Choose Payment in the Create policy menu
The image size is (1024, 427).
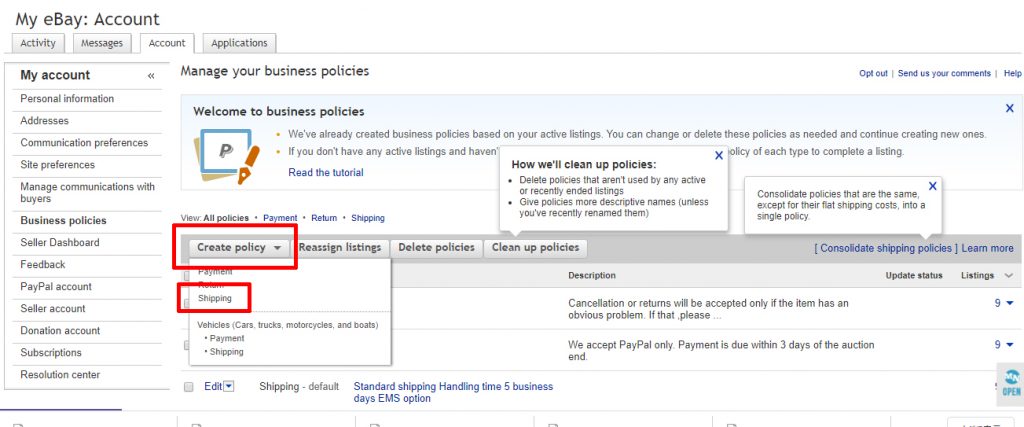coord(215,271)
